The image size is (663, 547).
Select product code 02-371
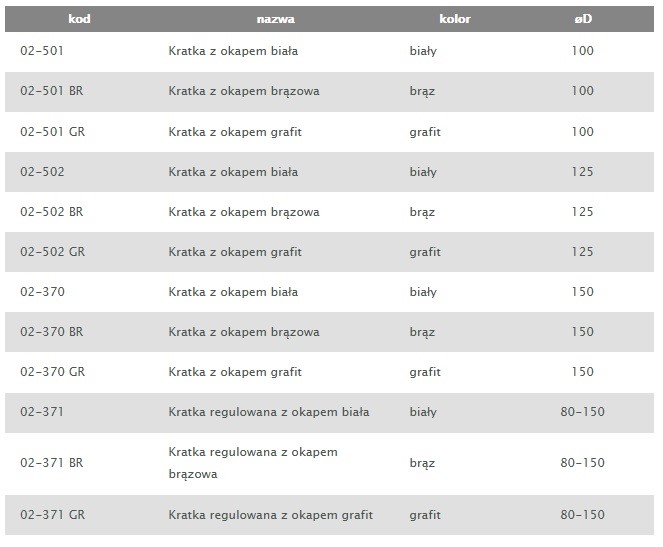[42, 412]
